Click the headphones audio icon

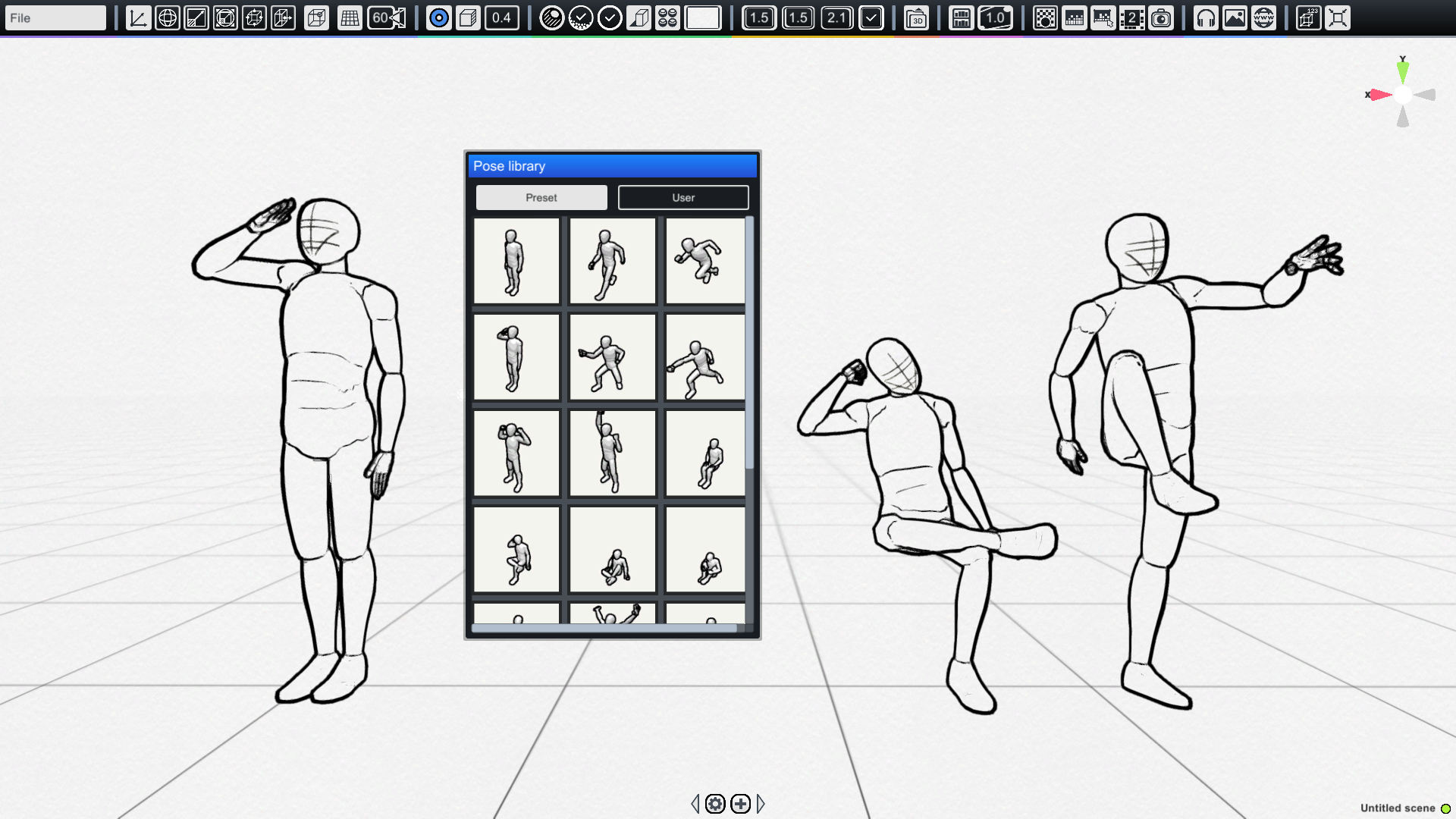coord(1206,18)
